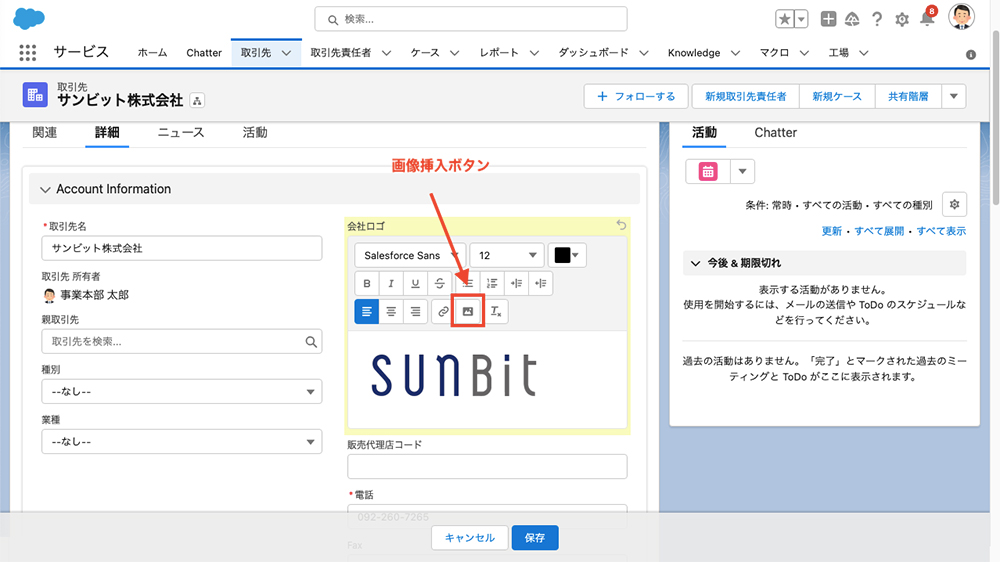
Task: Click the pink calendar new event icon
Action: click(708, 171)
